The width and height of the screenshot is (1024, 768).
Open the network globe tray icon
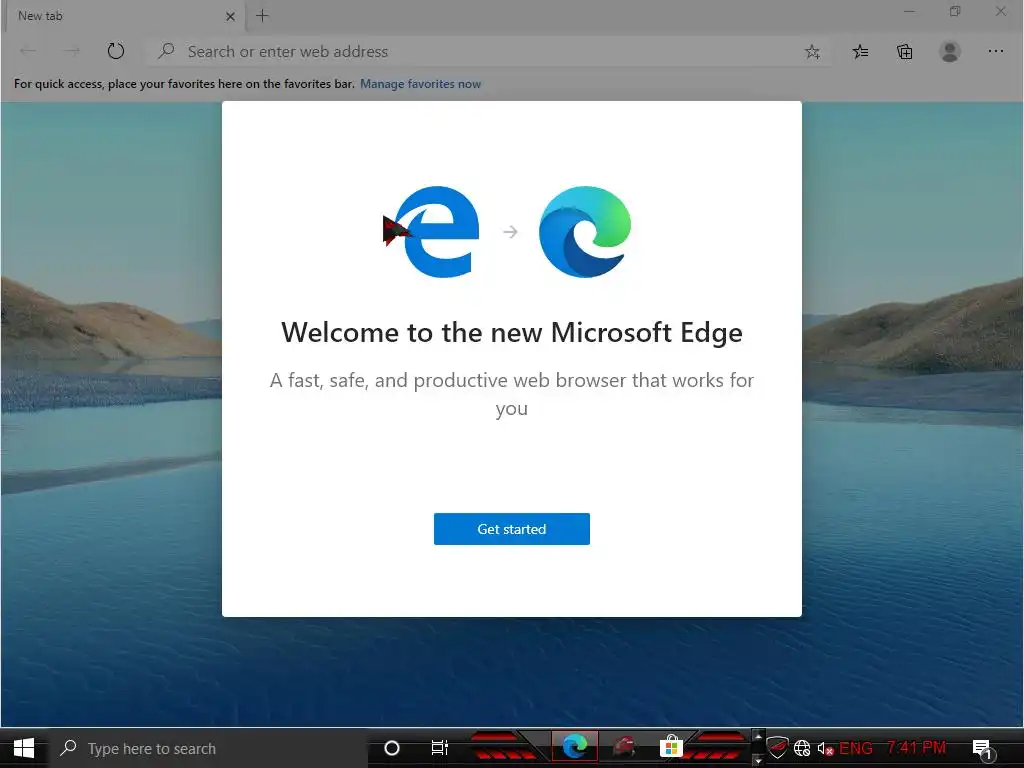(802, 748)
